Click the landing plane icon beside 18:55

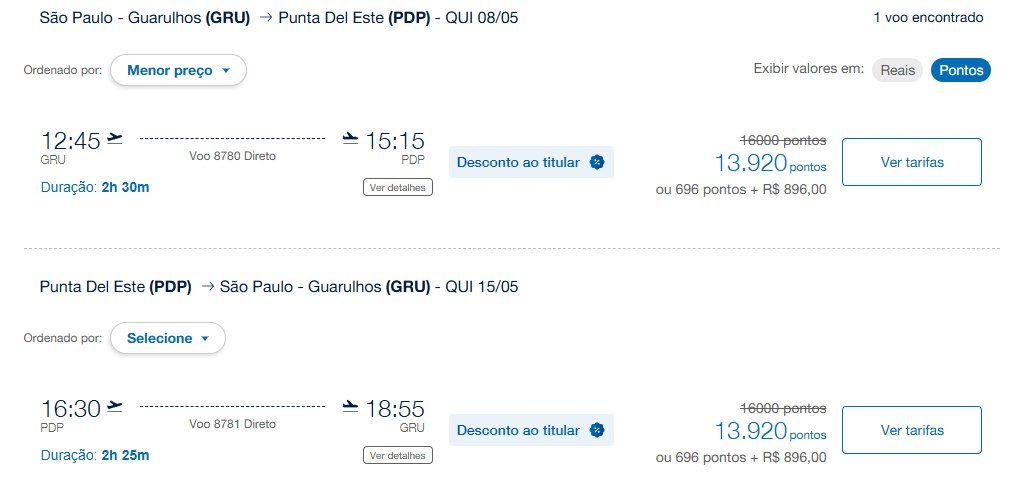350,406
